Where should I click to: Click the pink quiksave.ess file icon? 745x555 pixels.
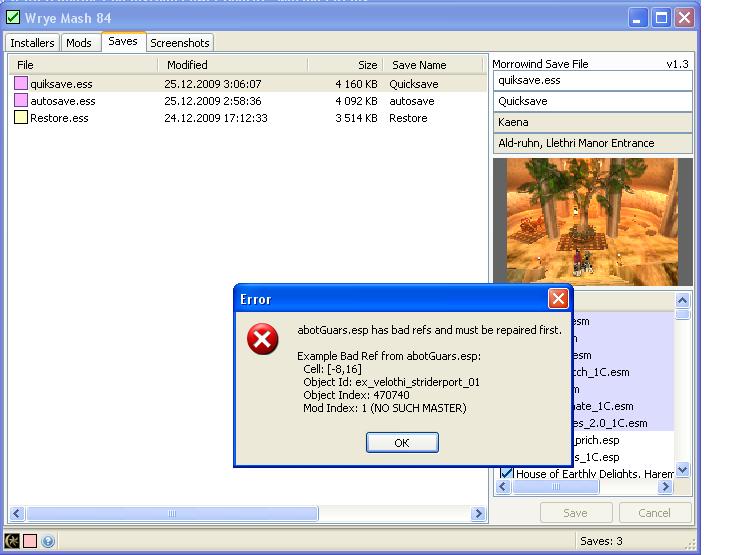21,84
